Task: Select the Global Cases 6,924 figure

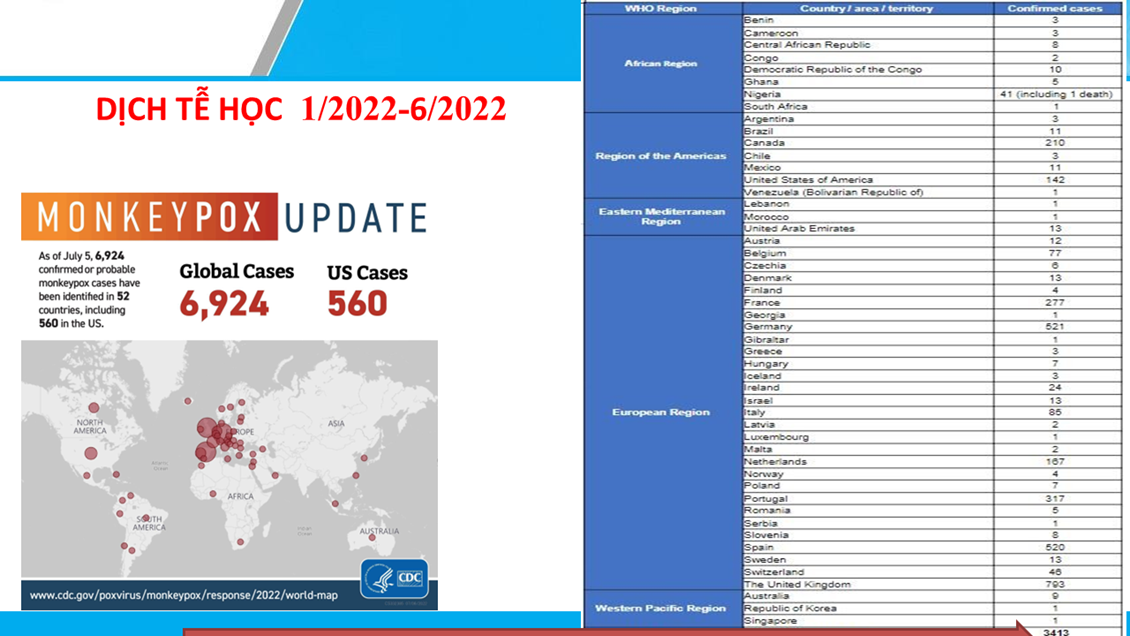Action: 224,303
